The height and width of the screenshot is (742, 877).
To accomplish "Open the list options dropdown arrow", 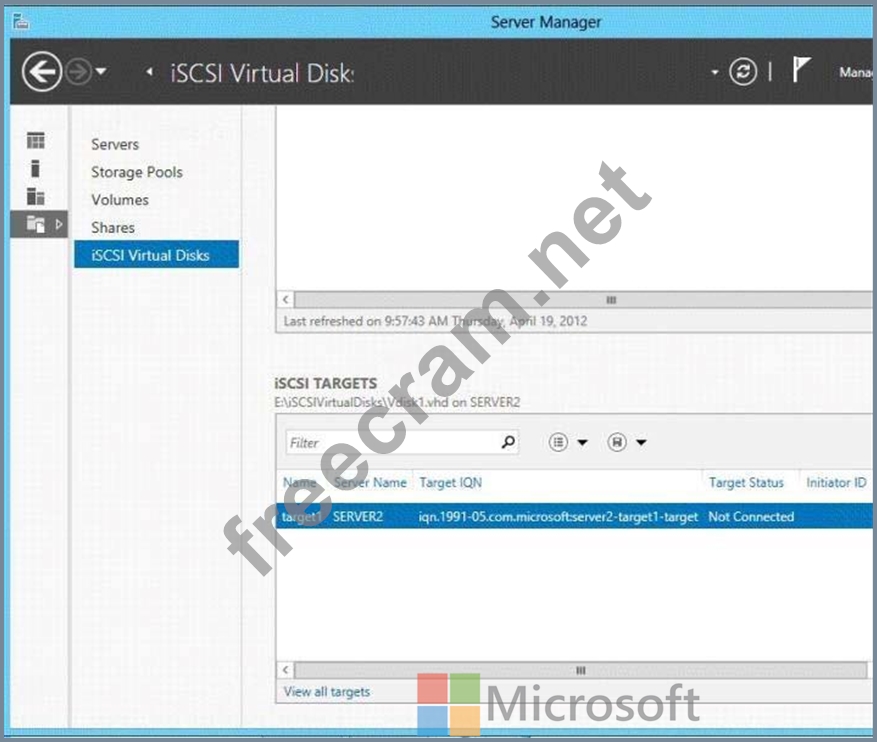I will (582, 442).
